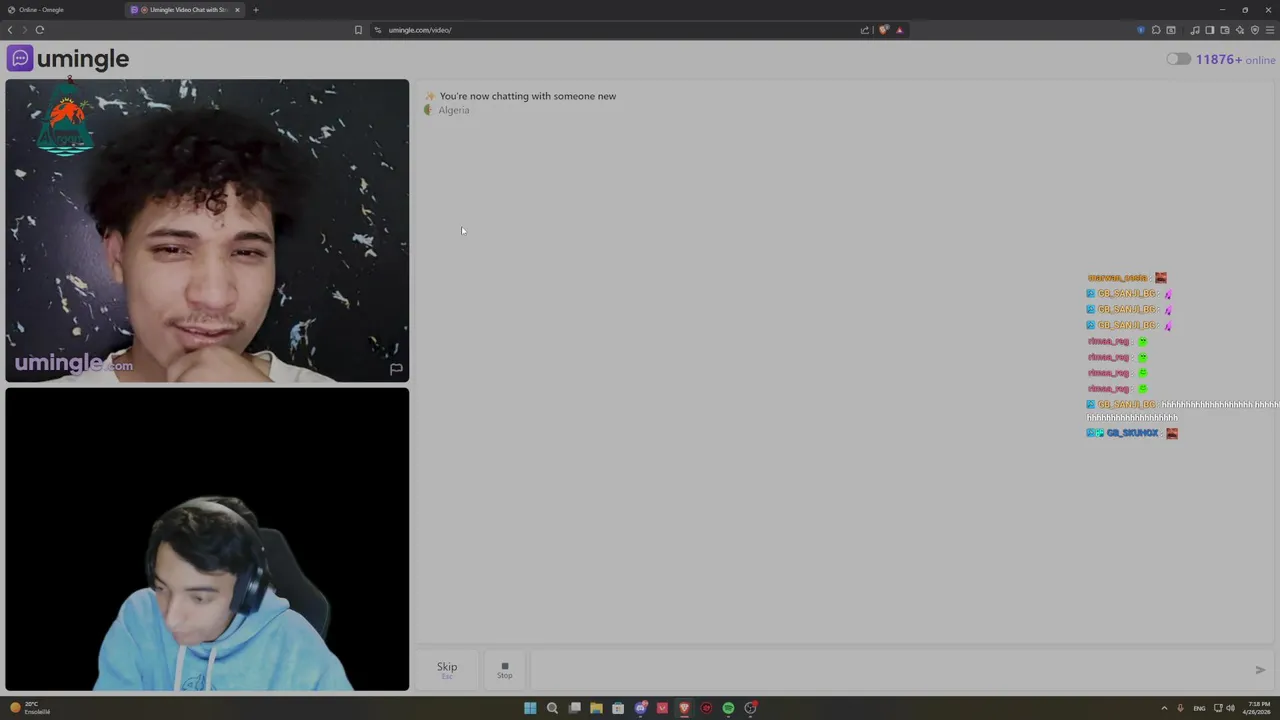The width and height of the screenshot is (1280, 720).
Task: Click the GB_SKUHOX chat overlay message
Action: (x=1132, y=433)
